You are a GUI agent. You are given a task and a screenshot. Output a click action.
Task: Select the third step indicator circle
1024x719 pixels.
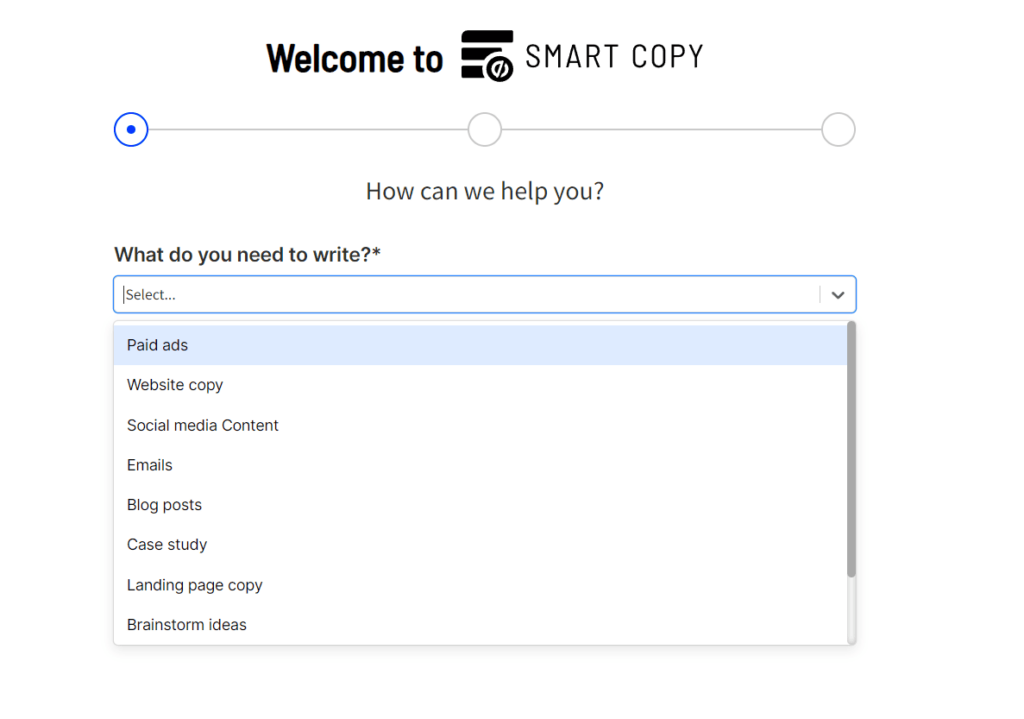[x=839, y=129]
